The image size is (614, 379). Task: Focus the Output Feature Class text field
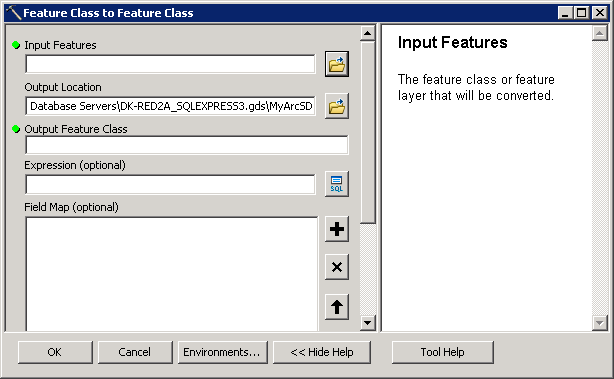(x=187, y=145)
